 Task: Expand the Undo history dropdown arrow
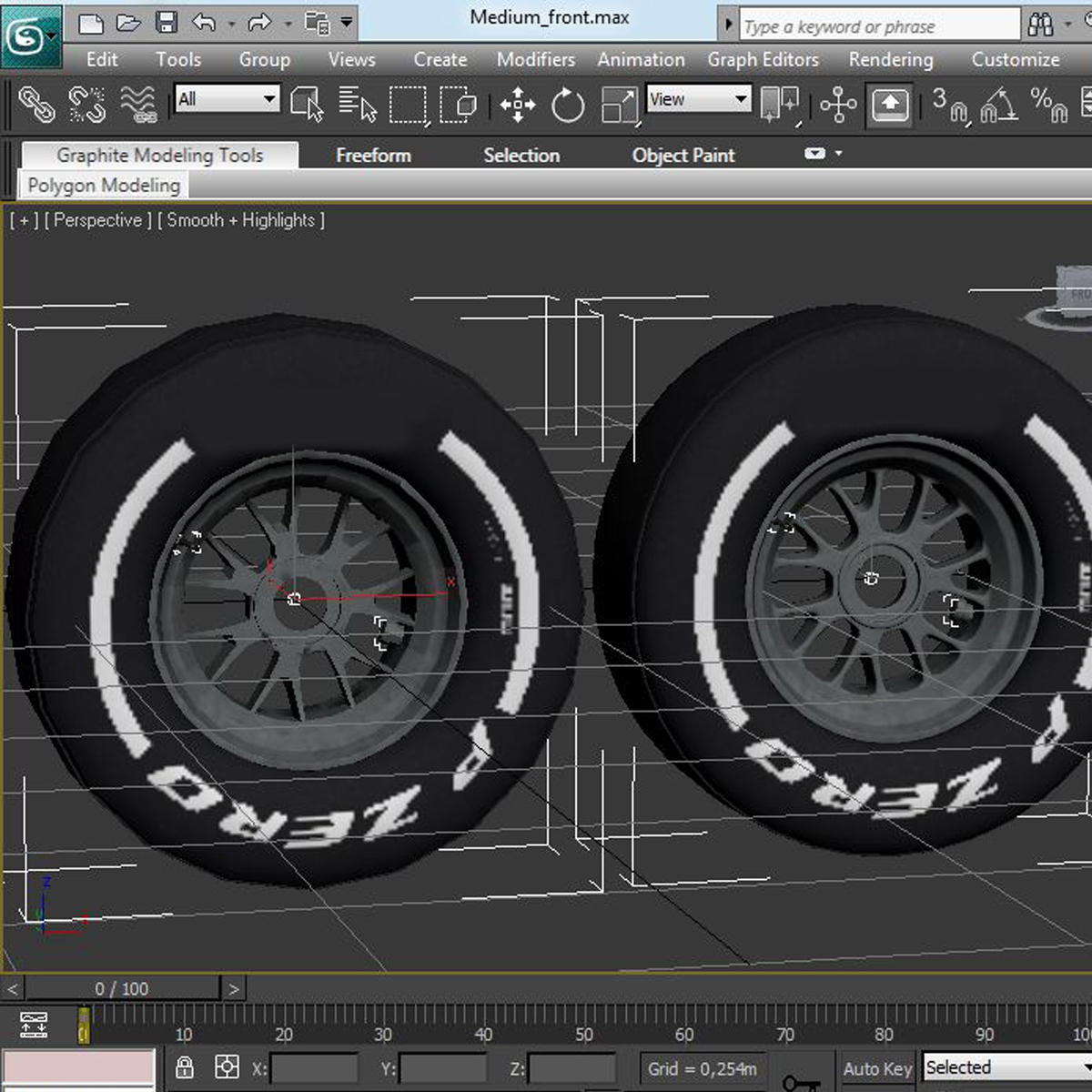point(230,24)
